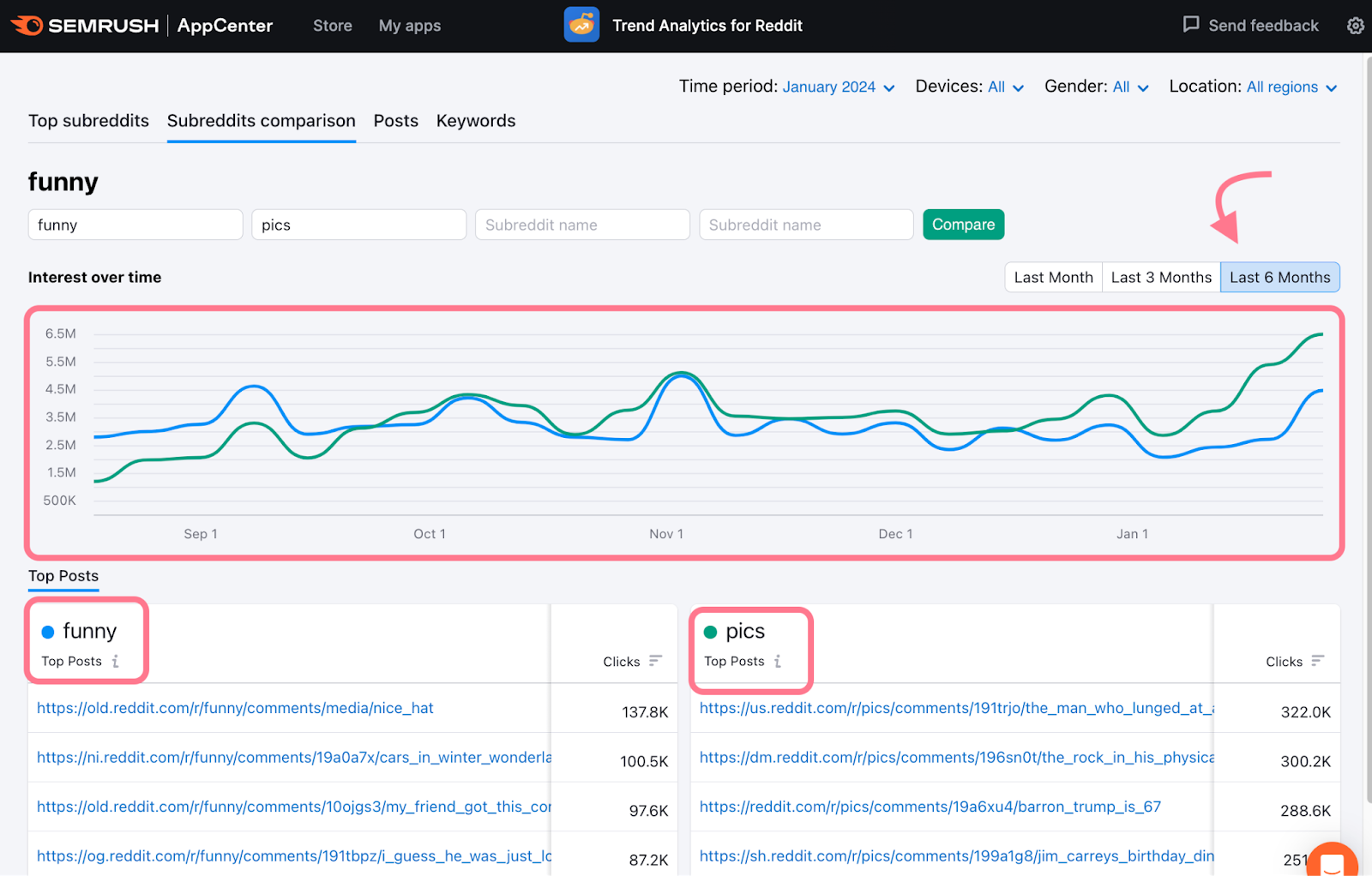Expand the Devices filter dropdown
Screen dimensions: 1372x876
point(1005,87)
